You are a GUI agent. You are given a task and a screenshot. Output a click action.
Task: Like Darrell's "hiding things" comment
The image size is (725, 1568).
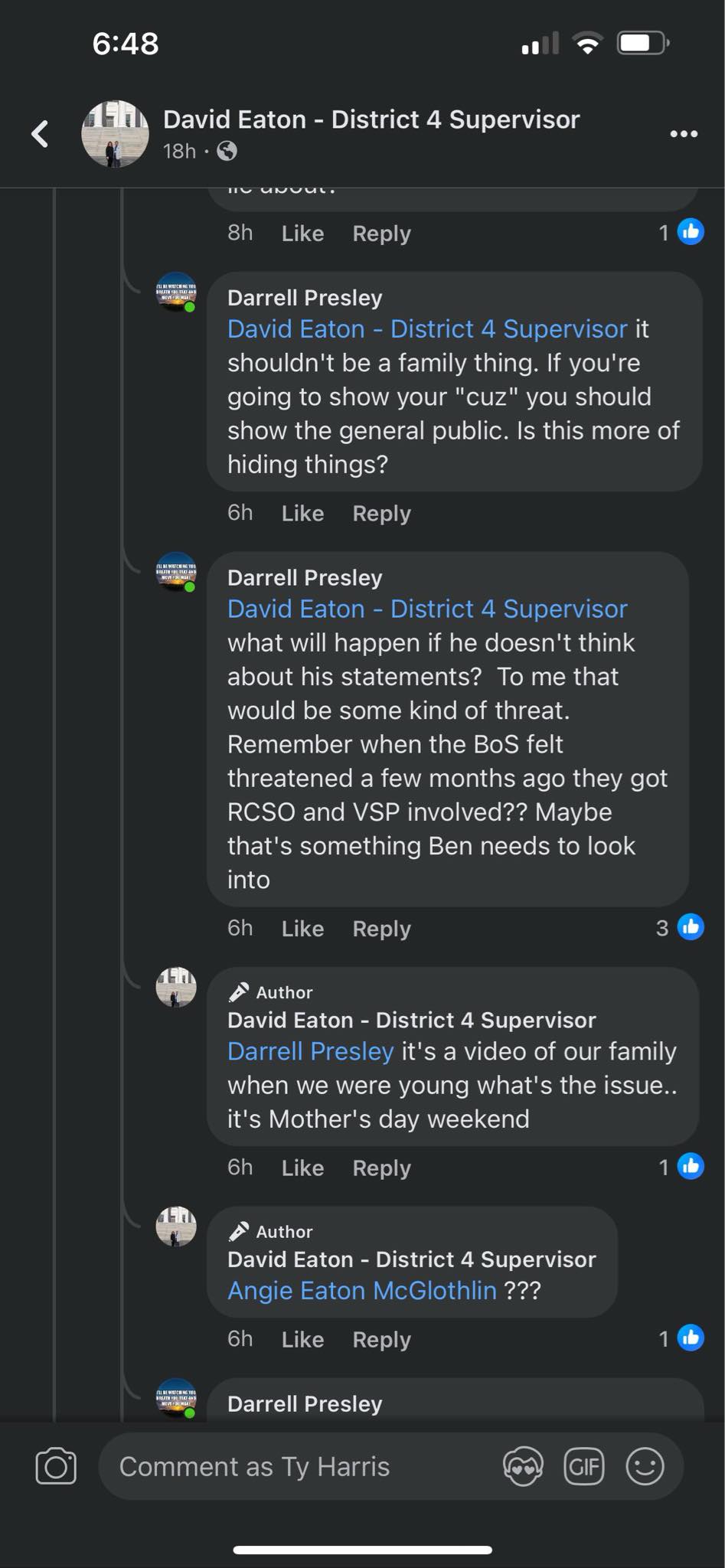302,513
